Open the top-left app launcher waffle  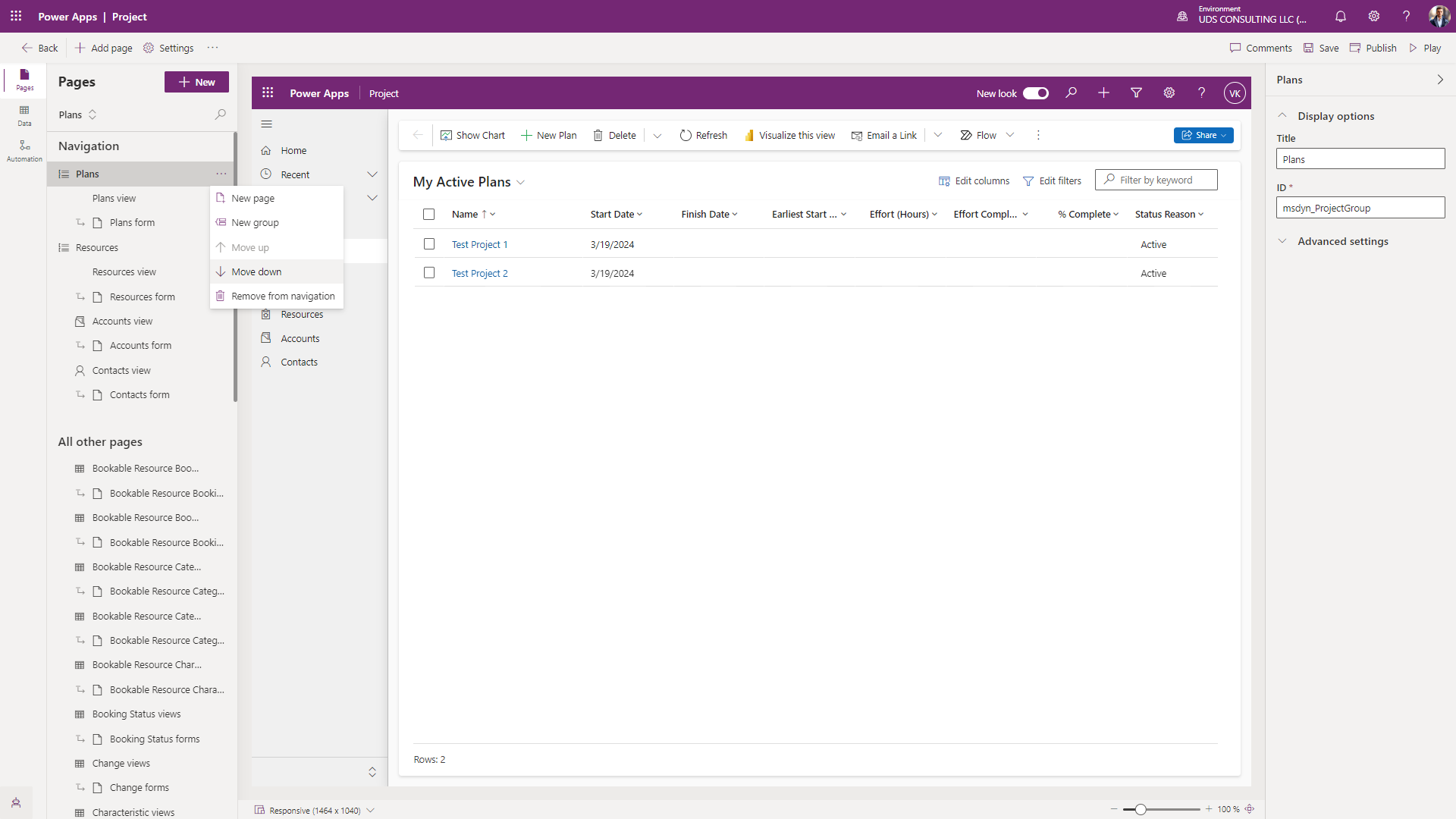pos(16,16)
